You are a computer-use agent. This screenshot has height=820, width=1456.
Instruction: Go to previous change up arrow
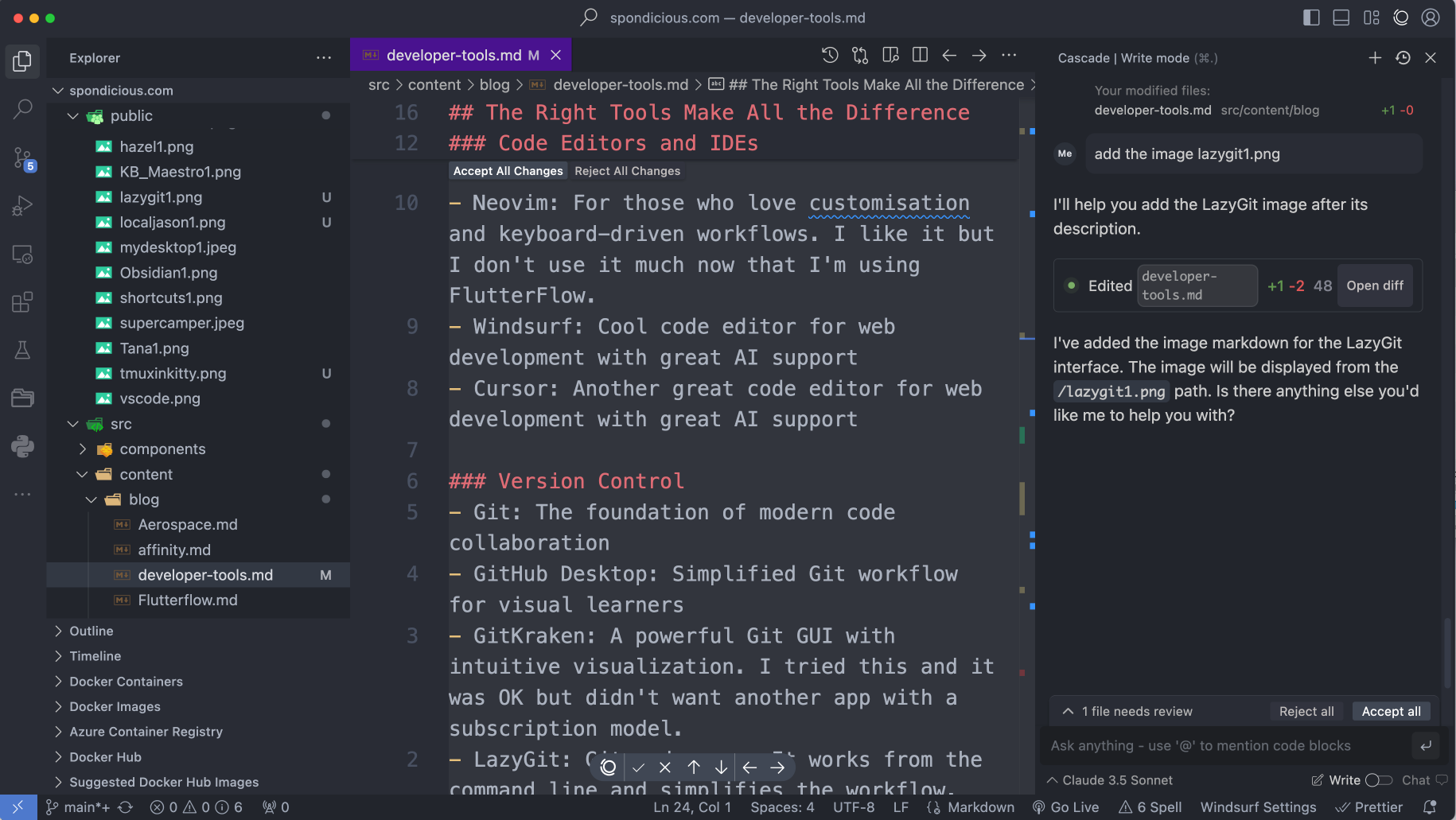694,768
